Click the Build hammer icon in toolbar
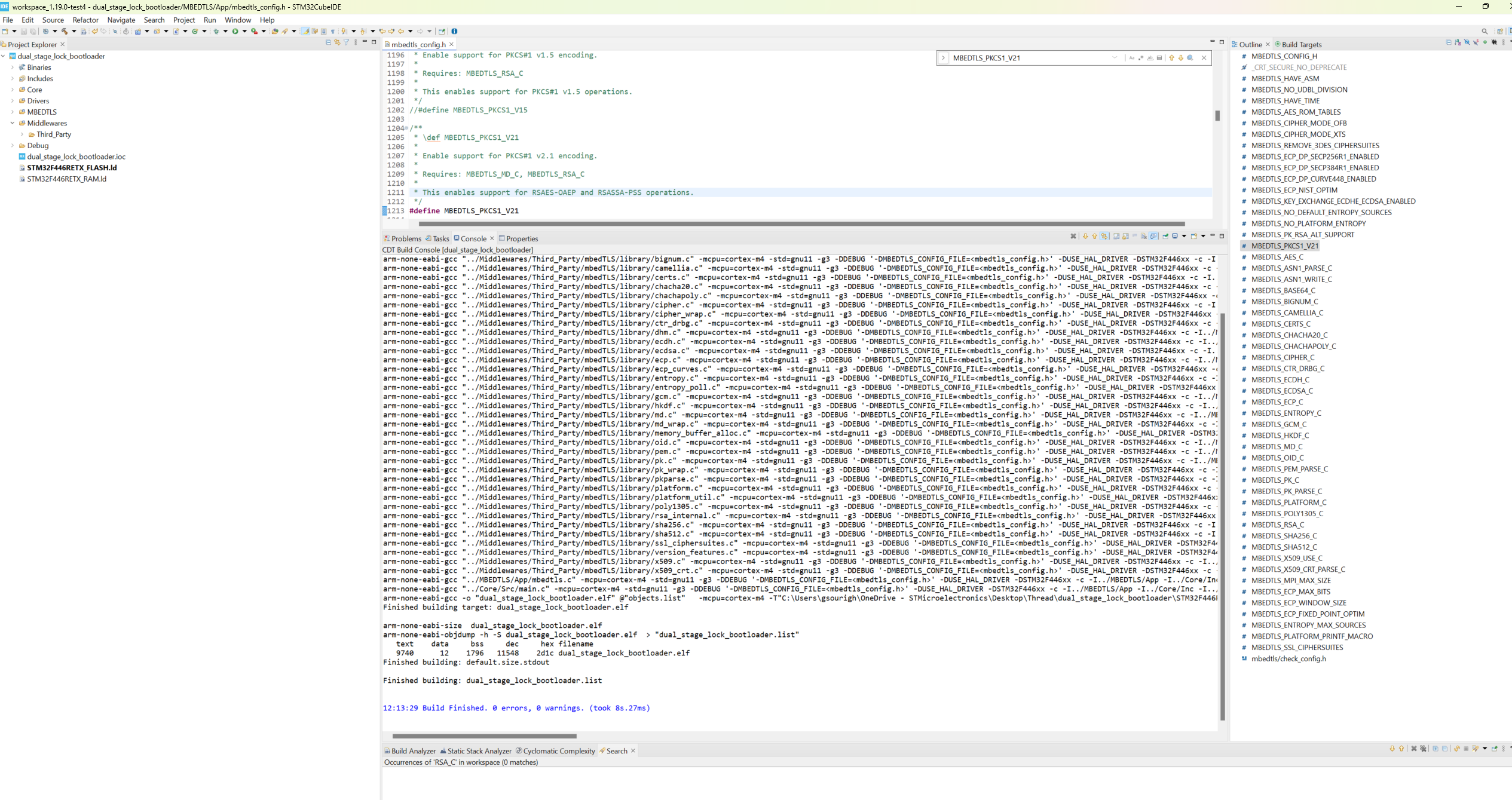The image size is (1512, 800). pyautogui.click(x=64, y=31)
